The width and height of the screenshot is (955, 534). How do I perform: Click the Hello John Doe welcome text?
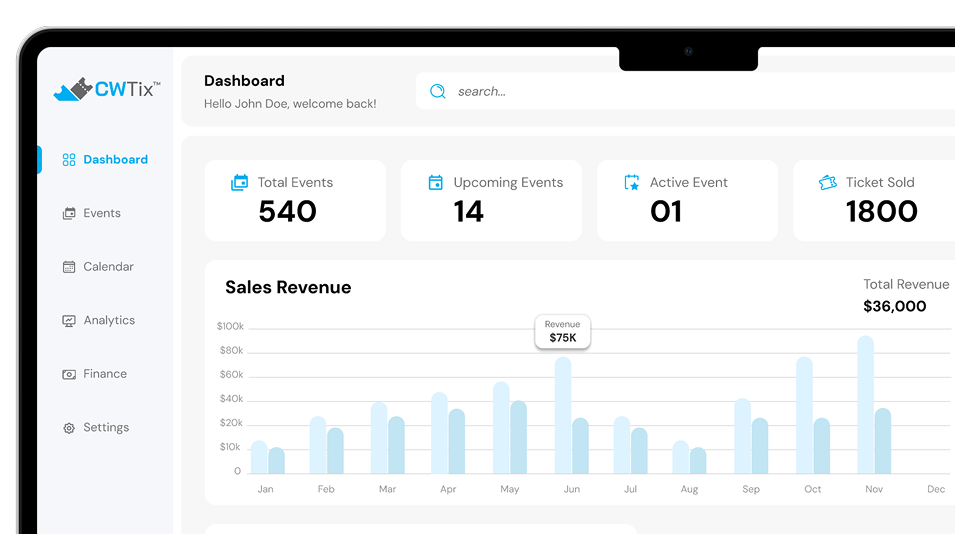coord(290,104)
